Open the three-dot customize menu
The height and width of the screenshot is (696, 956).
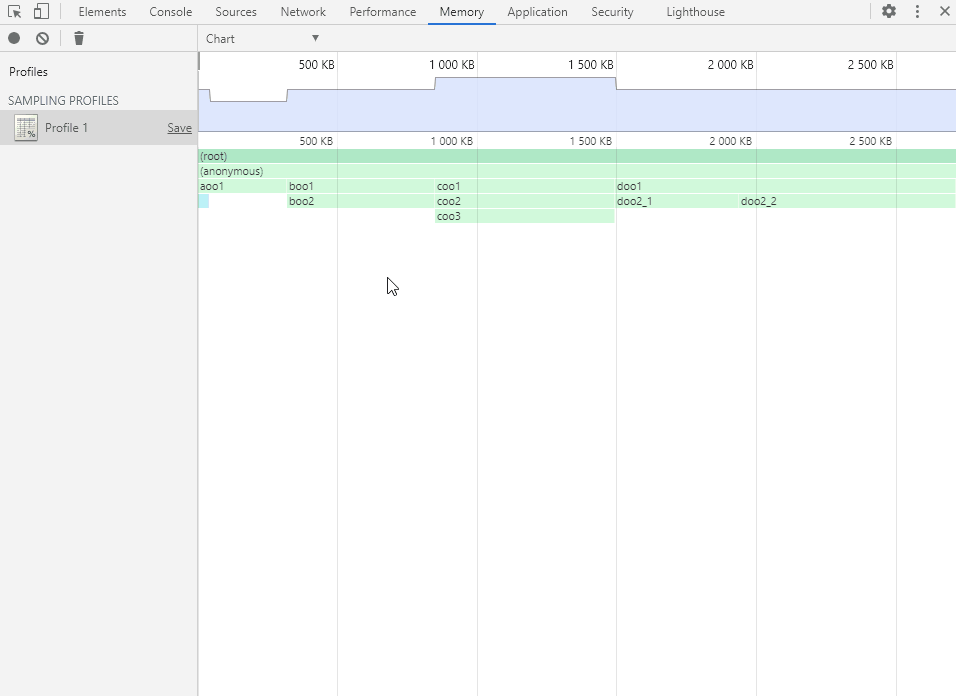(x=917, y=12)
